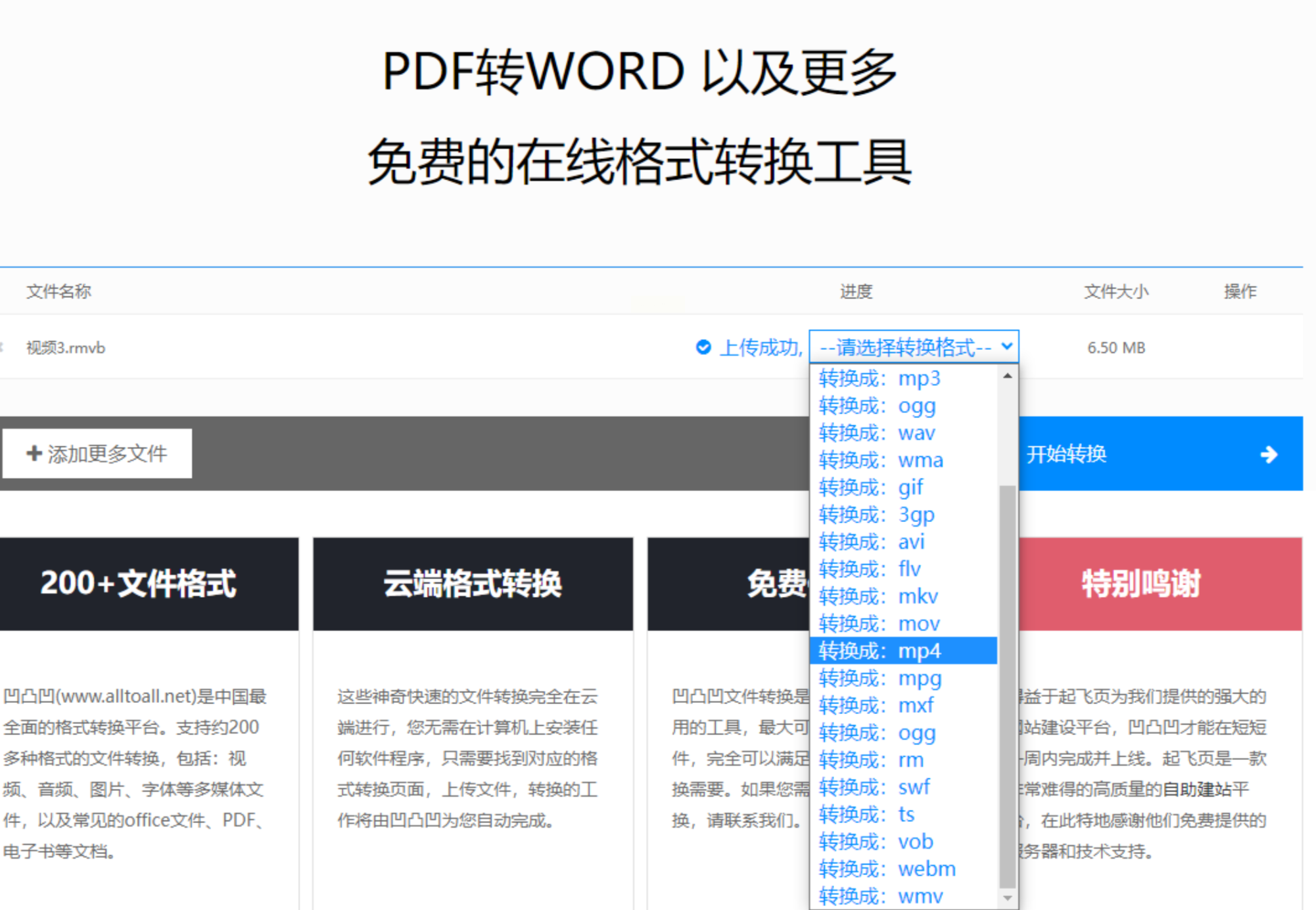Click the blue upload success checkmark icon
Viewport: 1316px width, 910px height.
coord(703,347)
